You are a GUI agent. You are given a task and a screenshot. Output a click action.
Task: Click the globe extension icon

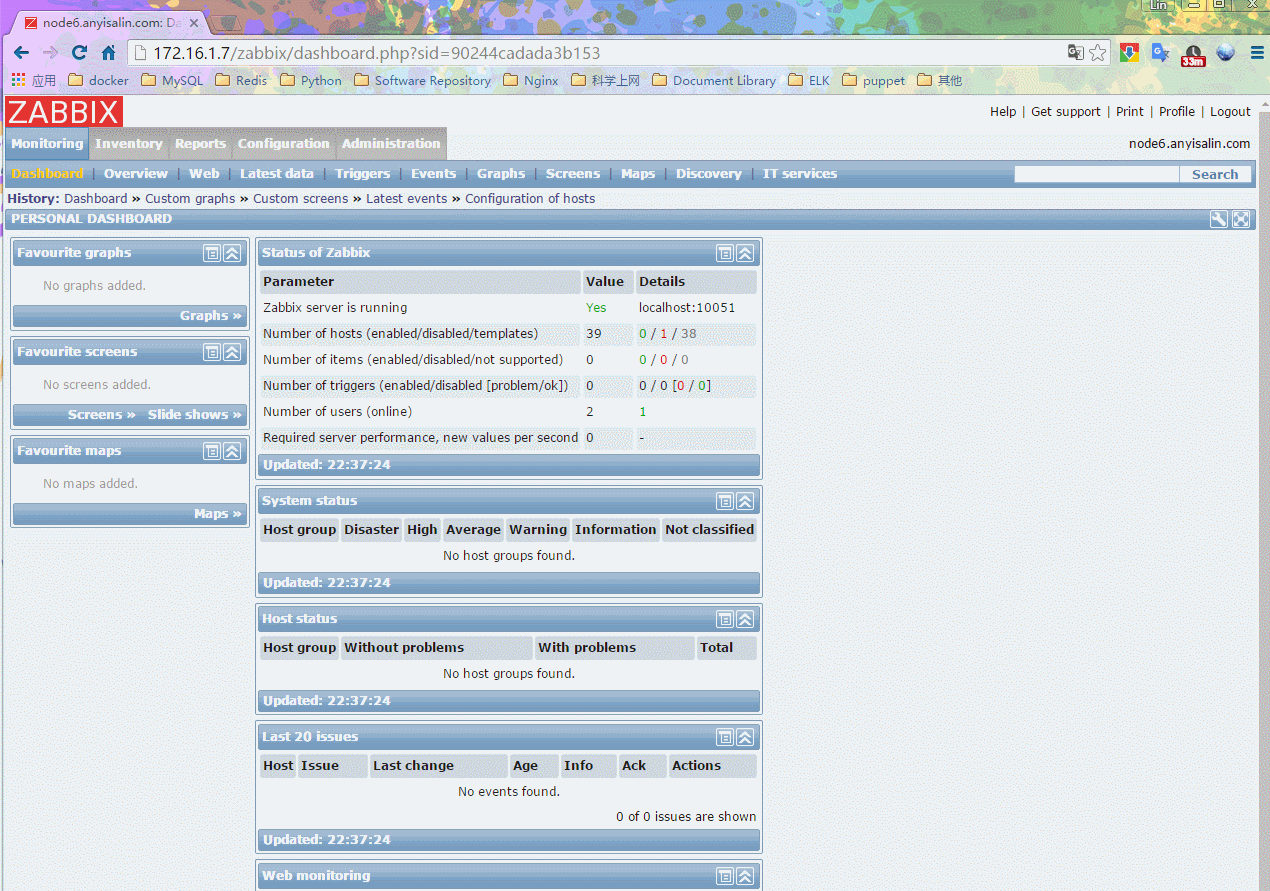1226,53
